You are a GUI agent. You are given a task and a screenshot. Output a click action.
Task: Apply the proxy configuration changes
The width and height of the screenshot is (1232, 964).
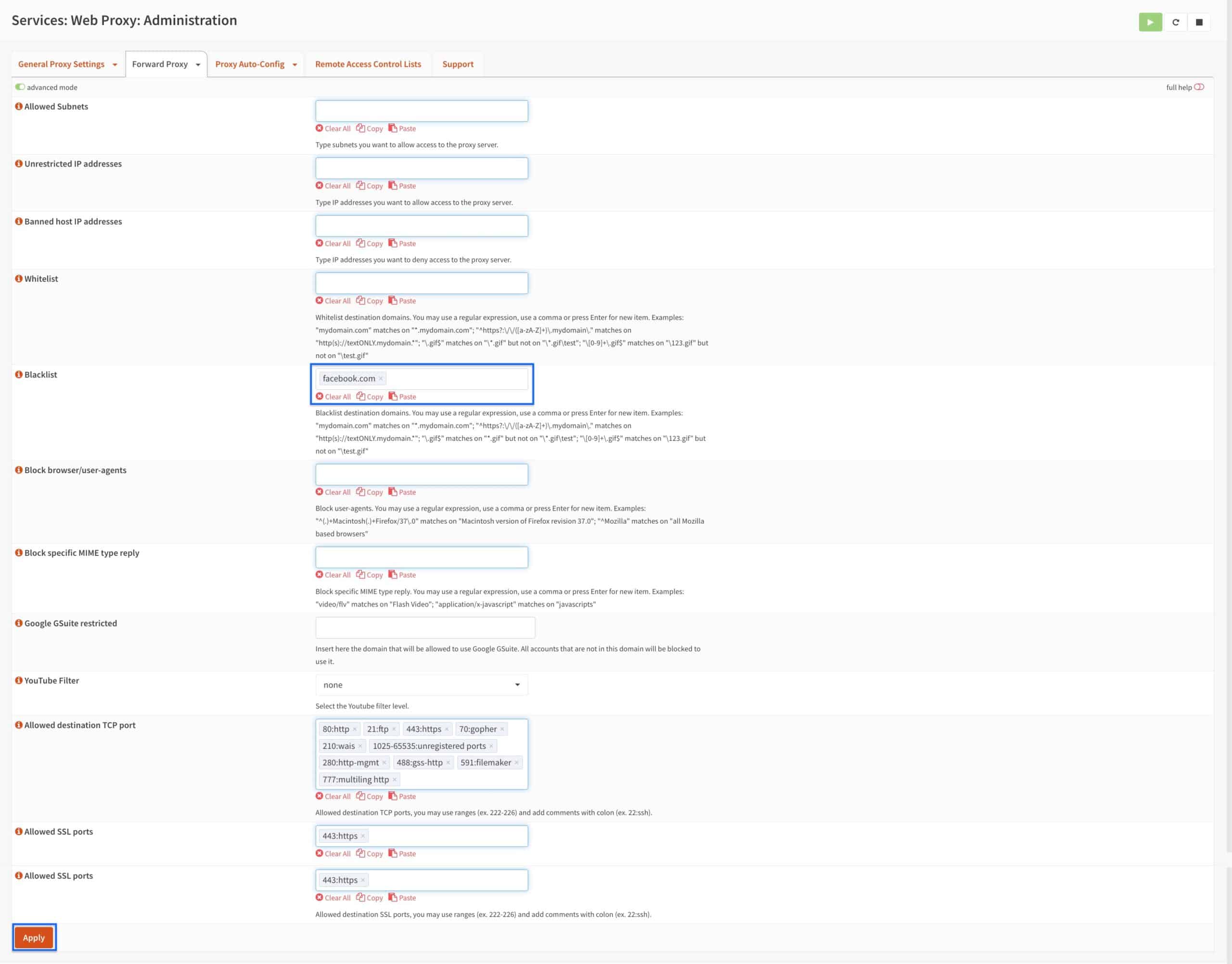pos(34,937)
